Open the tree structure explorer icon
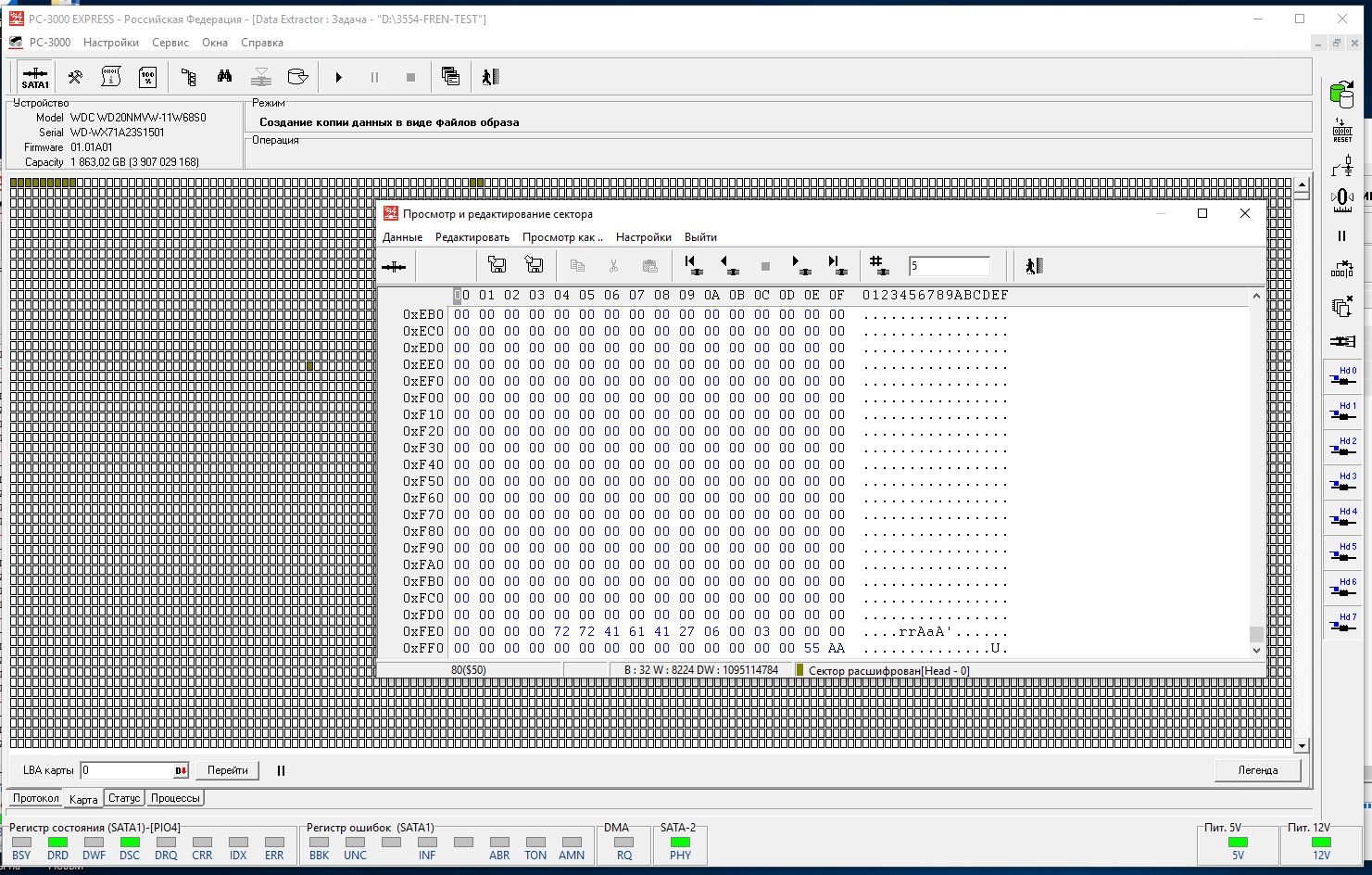1372x875 pixels. point(188,77)
